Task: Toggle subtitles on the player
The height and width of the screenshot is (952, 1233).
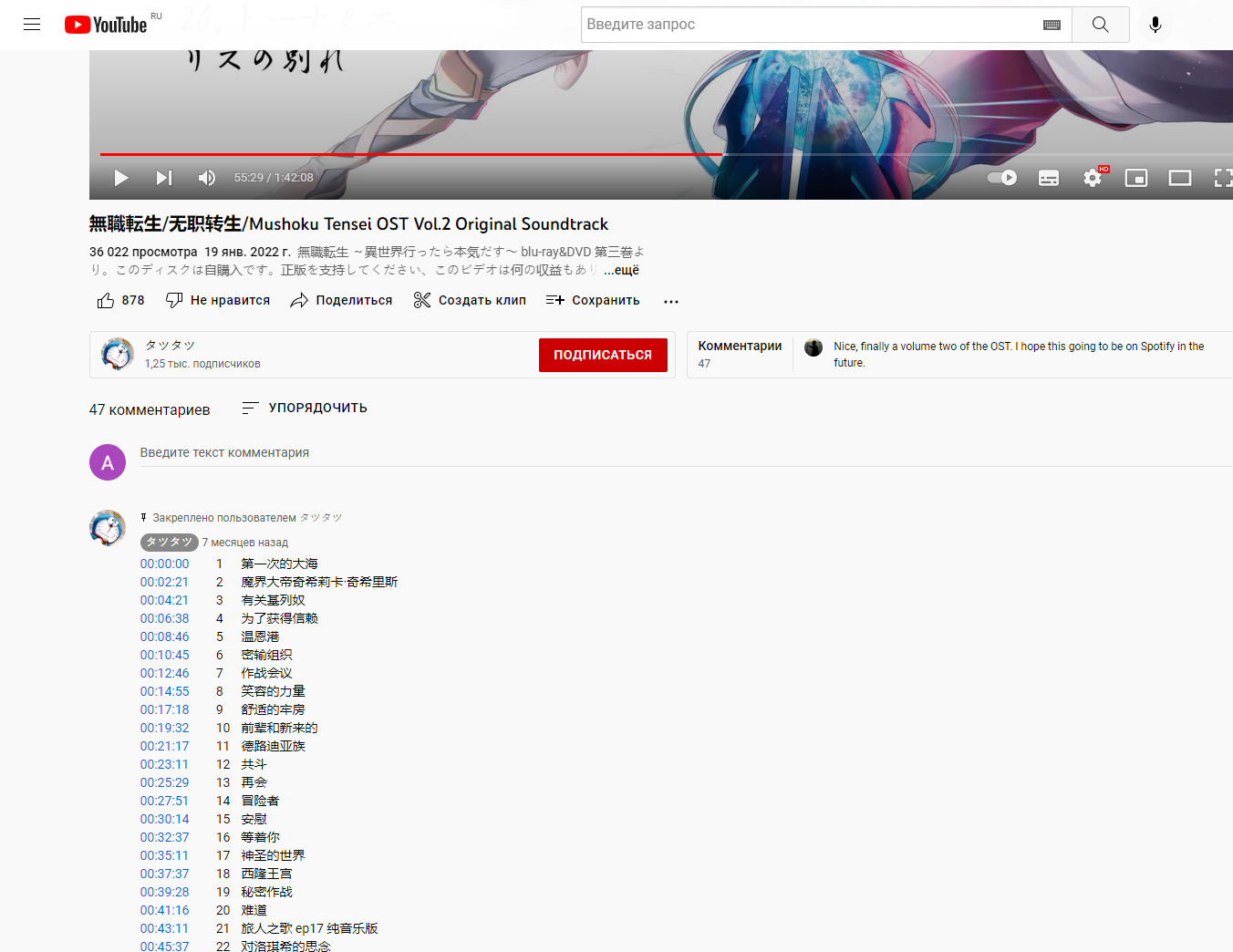Action: pyautogui.click(x=1049, y=178)
